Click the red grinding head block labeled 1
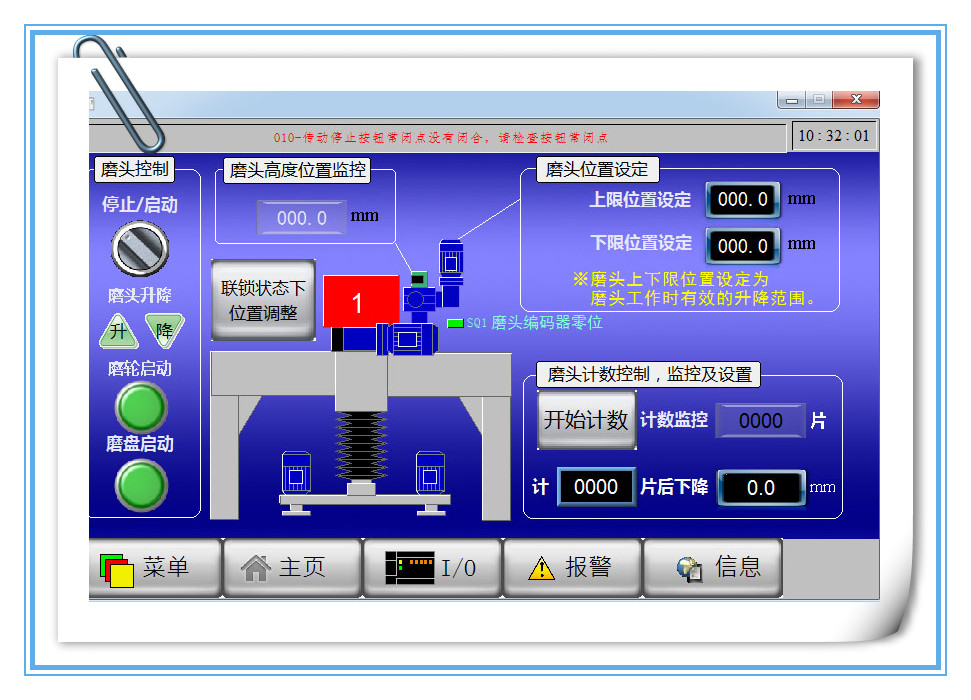The width and height of the screenshot is (971, 700). (x=360, y=301)
